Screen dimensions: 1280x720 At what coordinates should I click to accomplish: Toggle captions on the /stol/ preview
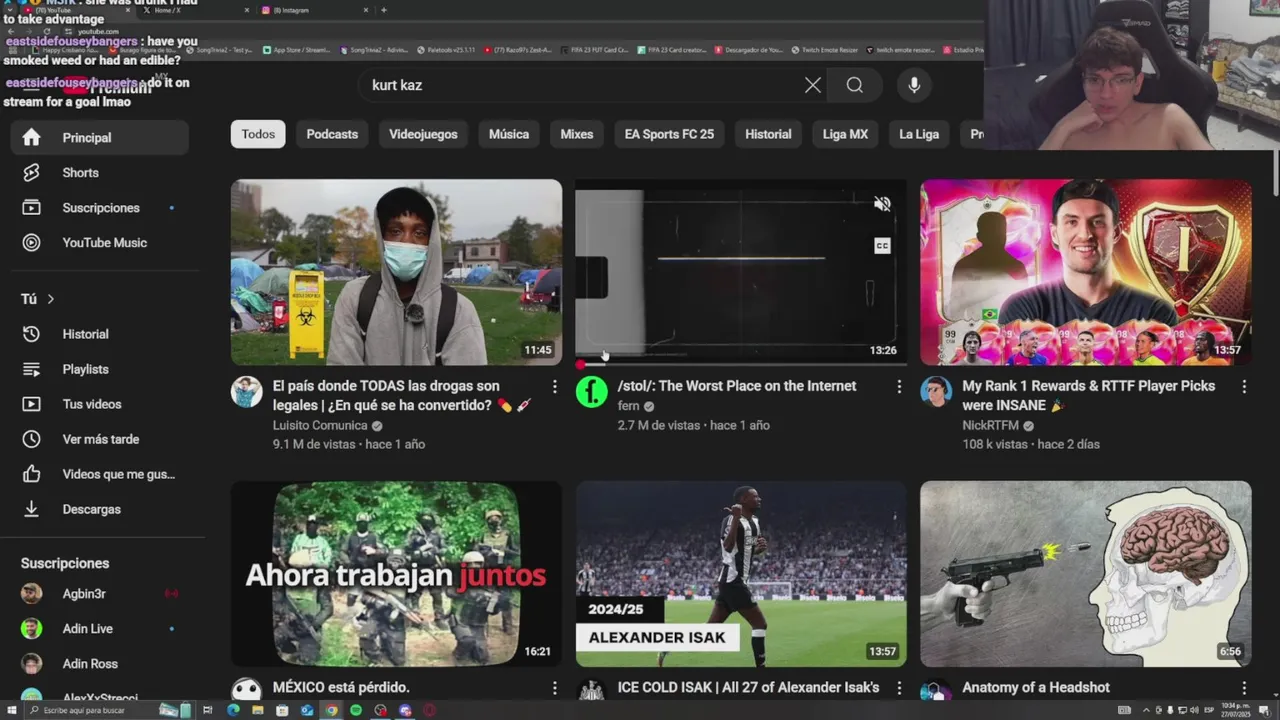pos(882,246)
